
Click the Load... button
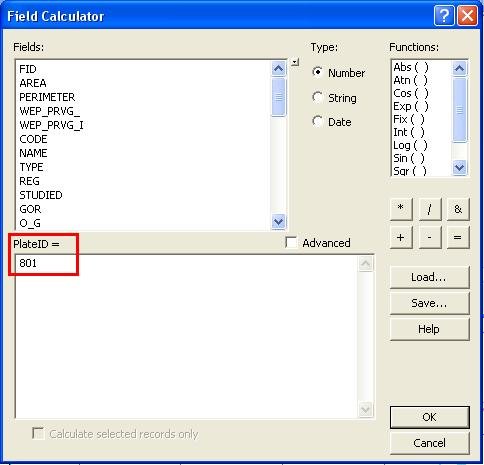point(429,277)
